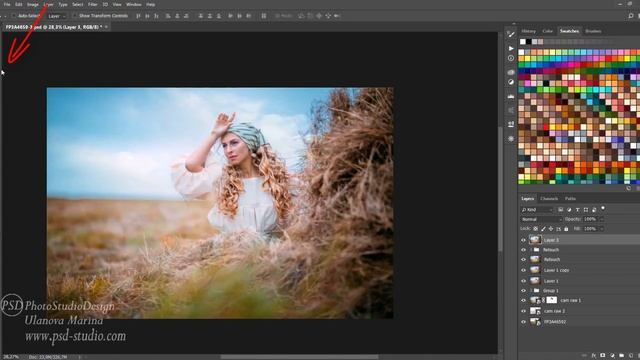Viewport: 640px width, 360px height.
Task: Select the cam raw 2 layer name
Action: tap(554, 311)
